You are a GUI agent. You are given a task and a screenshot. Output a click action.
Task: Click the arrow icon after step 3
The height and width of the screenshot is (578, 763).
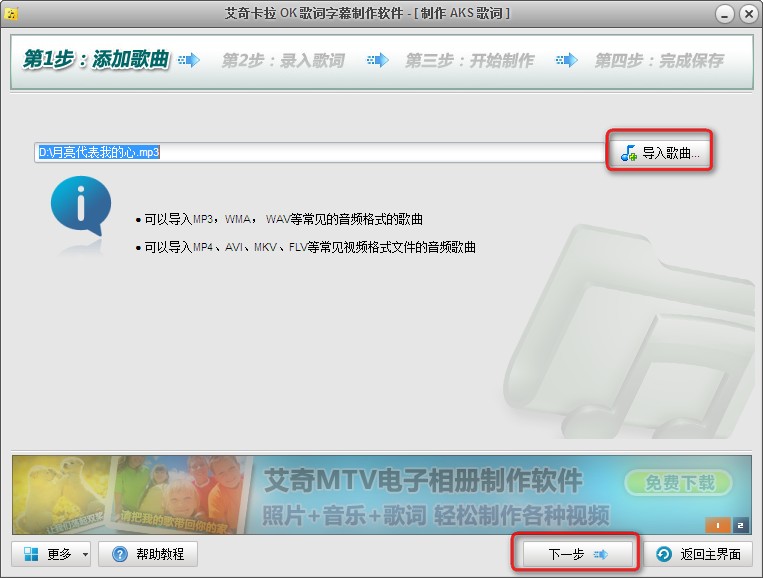tap(566, 60)
